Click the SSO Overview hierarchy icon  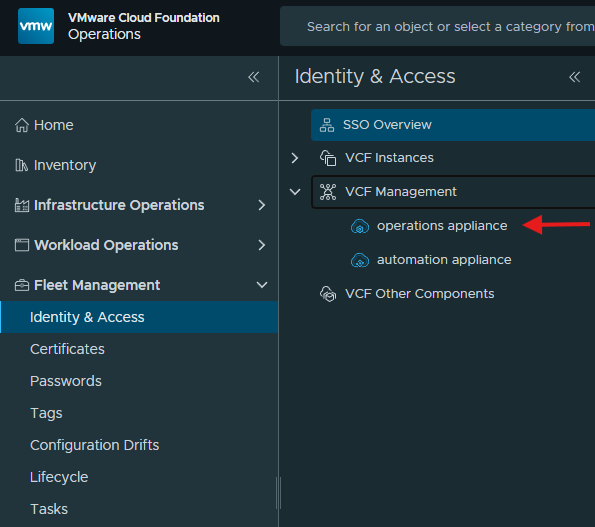(x=327, y=125)
